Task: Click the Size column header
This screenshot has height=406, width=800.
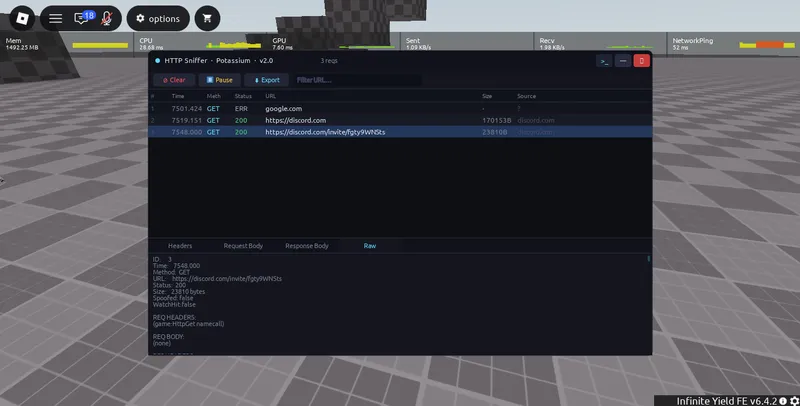Action: tap(487, 96)
